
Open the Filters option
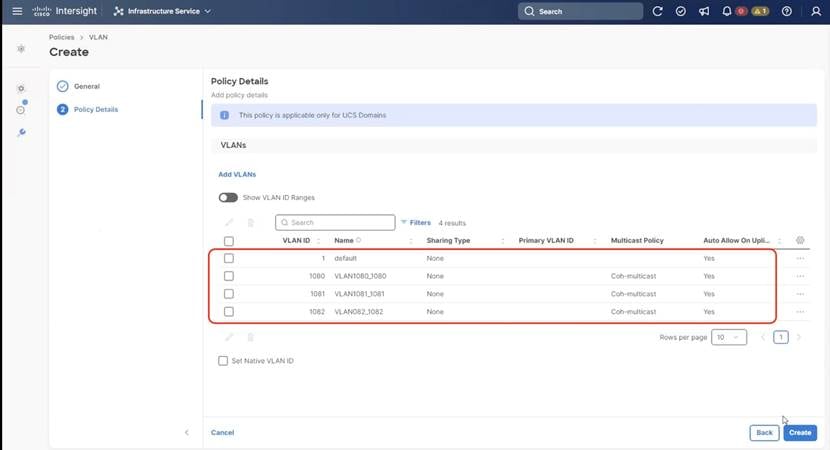pyautogui.click(x=416, y=223)
